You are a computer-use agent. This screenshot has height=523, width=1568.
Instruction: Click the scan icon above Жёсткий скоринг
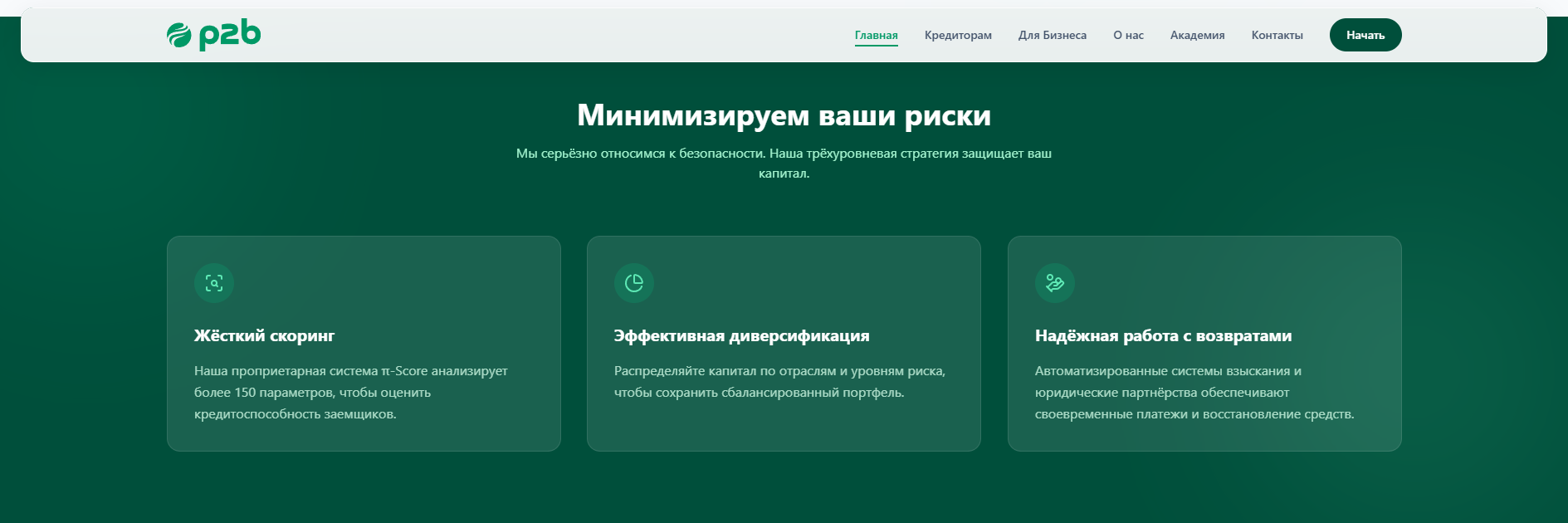(214, 283)
